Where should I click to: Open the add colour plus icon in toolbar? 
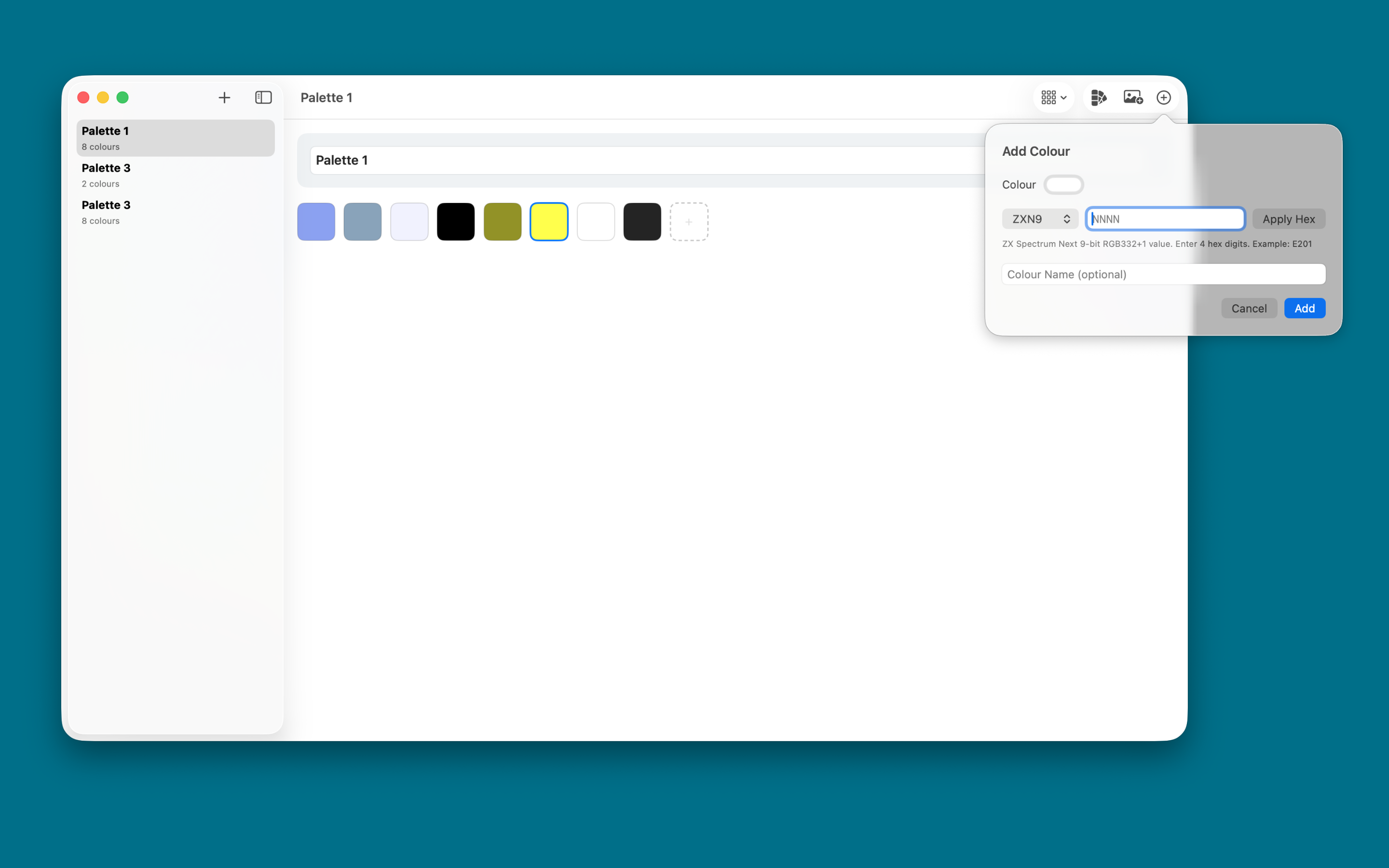[1163, 97]
